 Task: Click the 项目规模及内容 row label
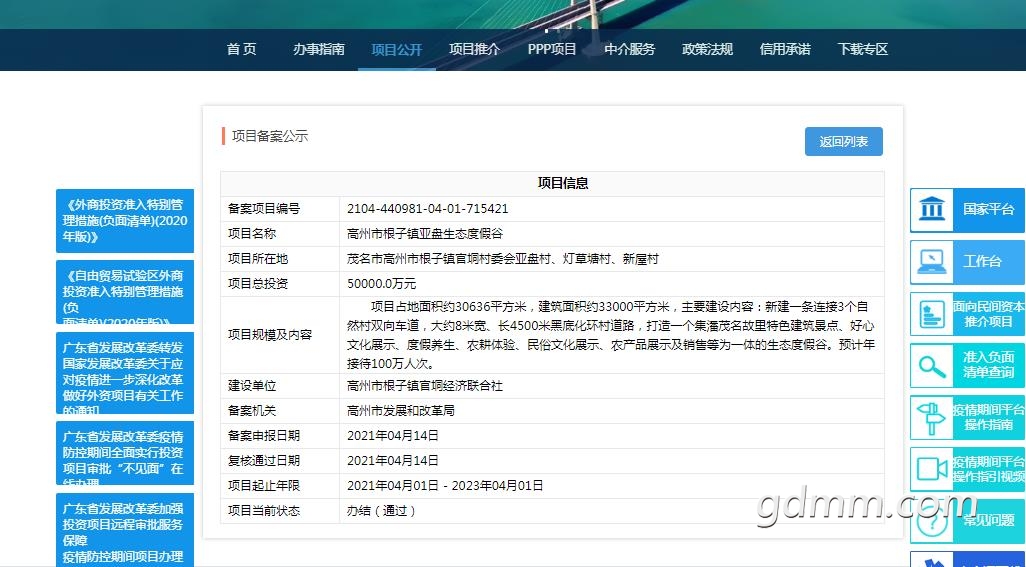270,334
